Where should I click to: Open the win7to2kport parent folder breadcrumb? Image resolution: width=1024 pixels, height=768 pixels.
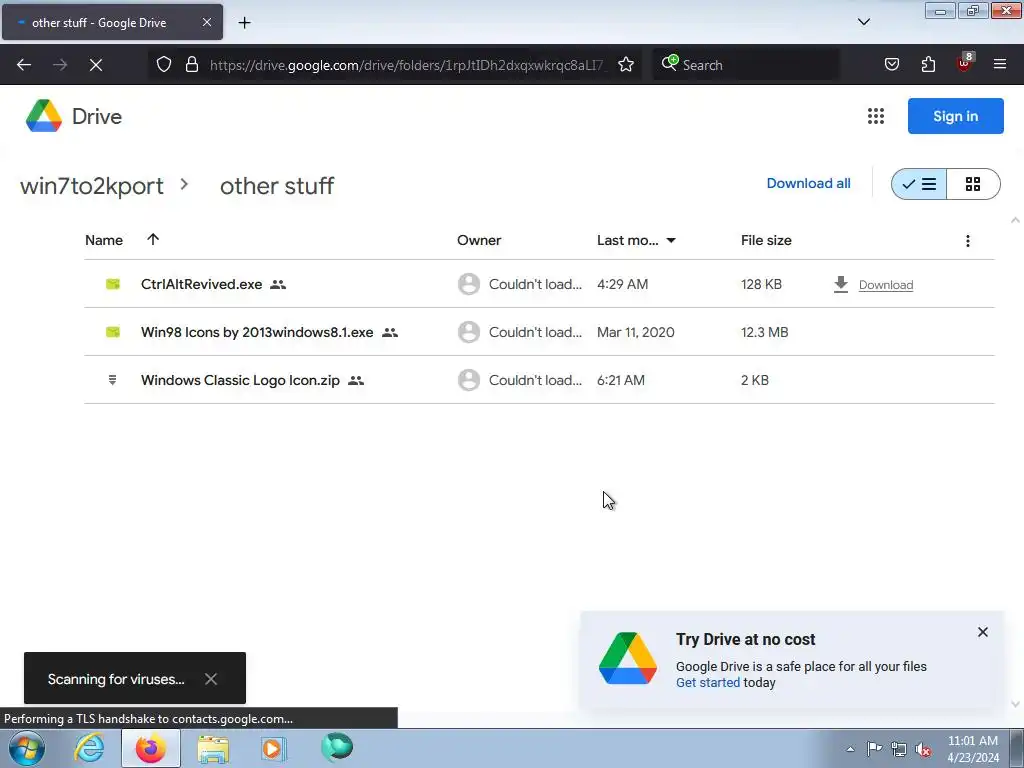pos(91,186)
